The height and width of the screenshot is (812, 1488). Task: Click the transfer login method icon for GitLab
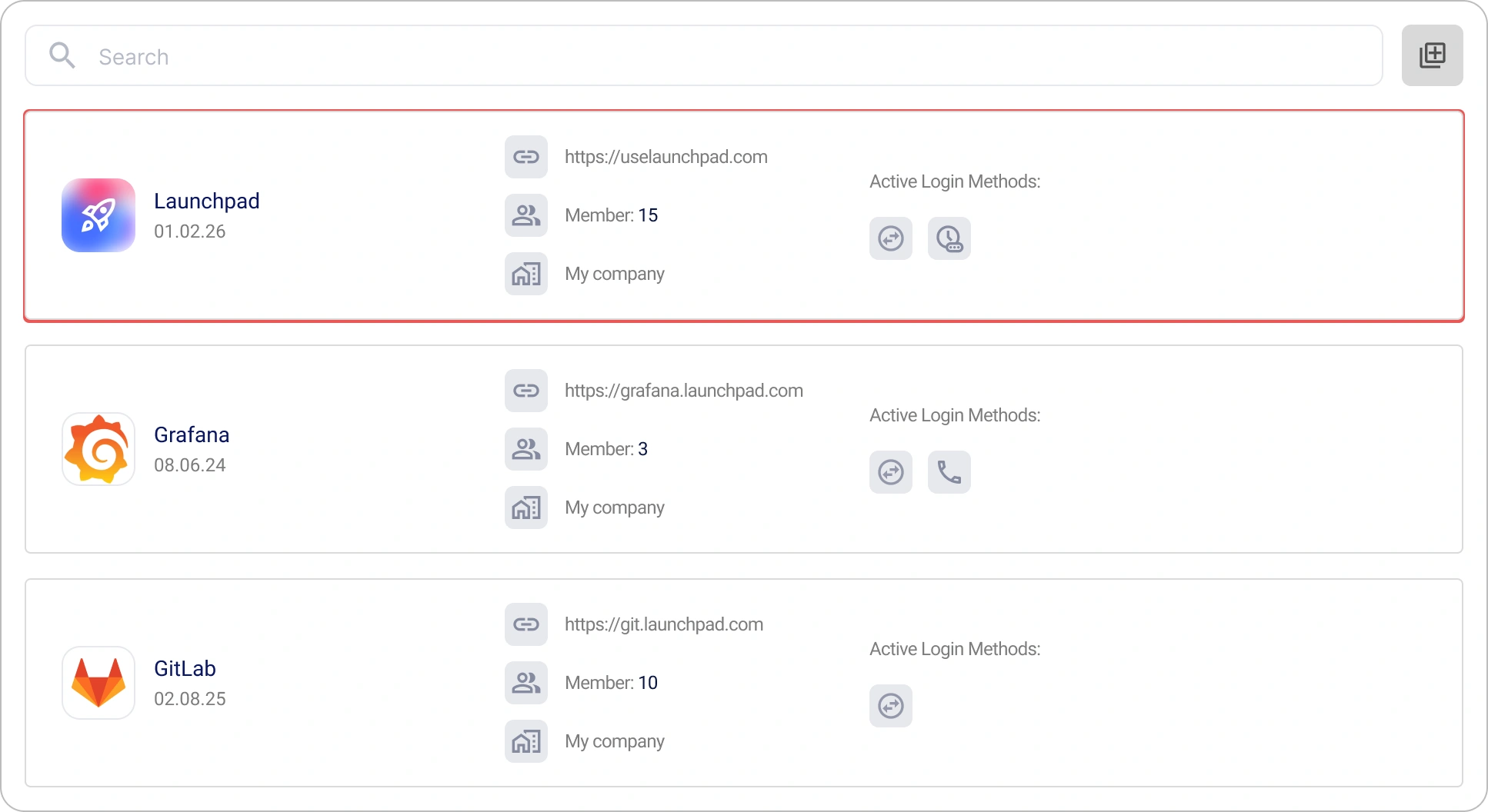(890, 706)
